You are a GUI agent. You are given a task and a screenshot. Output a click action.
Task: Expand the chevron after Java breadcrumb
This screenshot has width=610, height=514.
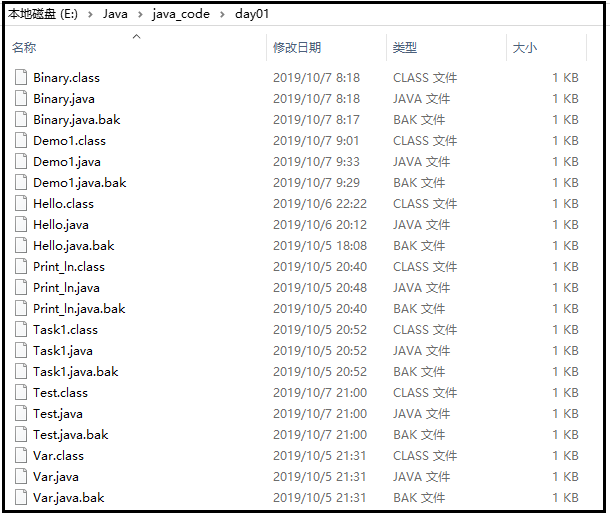coord(140,15)
